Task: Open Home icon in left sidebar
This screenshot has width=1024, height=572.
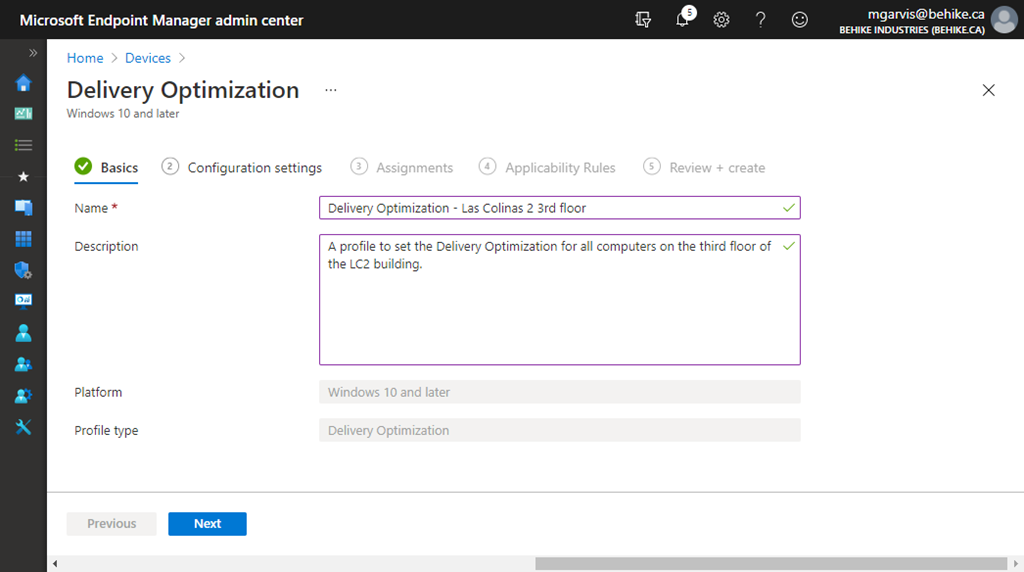Action: [x=23, y=83]
